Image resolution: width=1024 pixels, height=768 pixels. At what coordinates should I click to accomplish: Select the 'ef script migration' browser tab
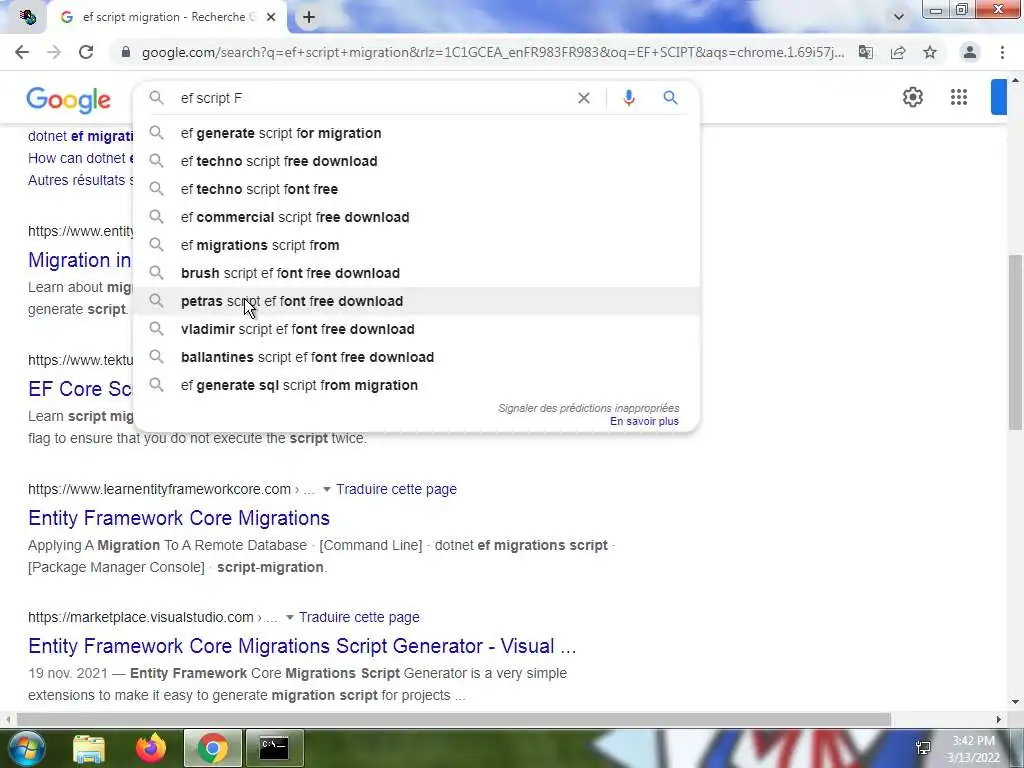(x=168, y=18)
